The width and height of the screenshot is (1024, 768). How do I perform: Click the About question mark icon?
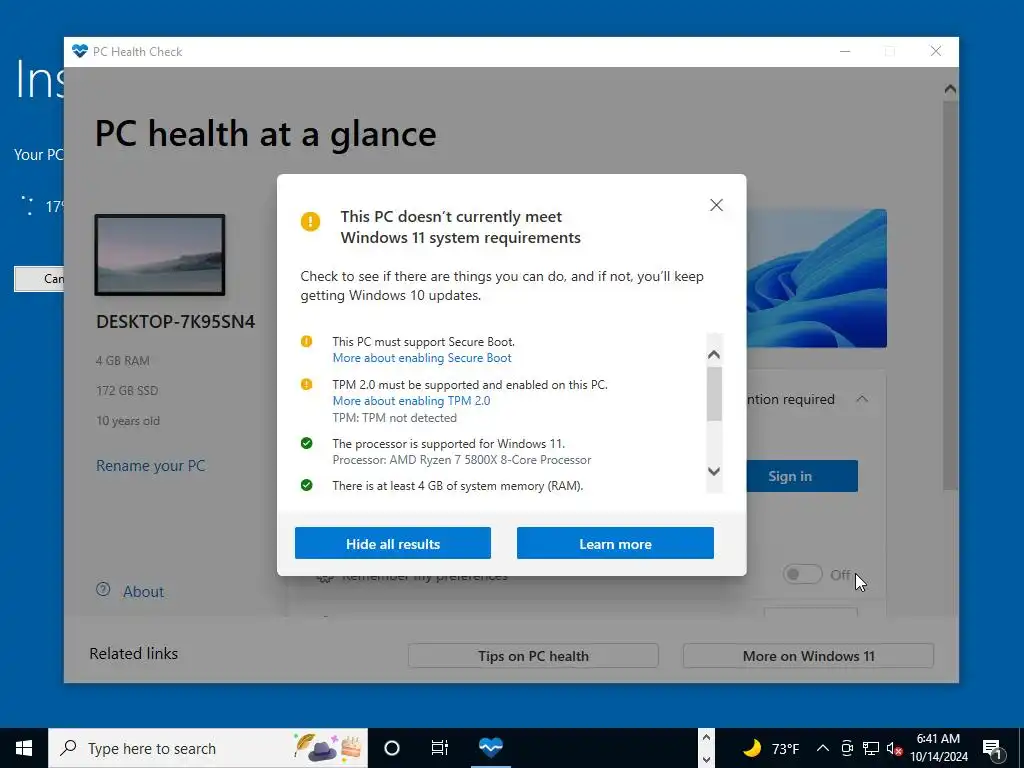(x=103, y=590)
